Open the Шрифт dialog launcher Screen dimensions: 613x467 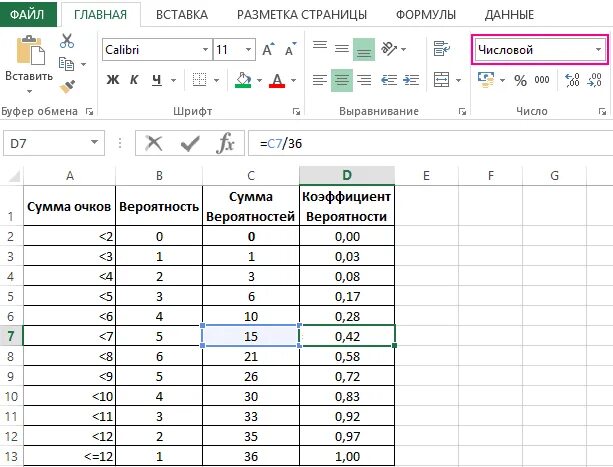click(296, 112)
